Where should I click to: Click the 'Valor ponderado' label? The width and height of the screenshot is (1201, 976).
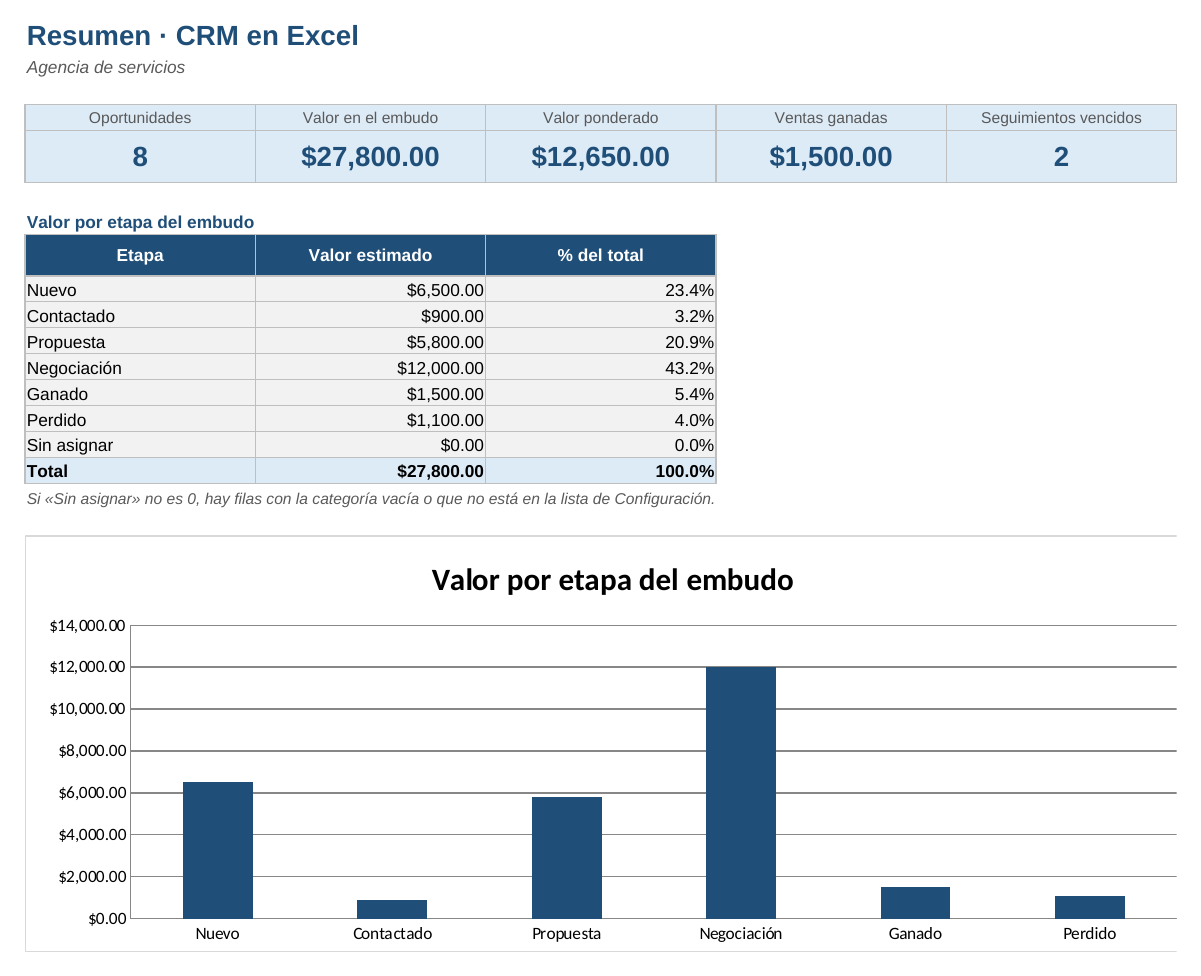[x=601, y=117]
